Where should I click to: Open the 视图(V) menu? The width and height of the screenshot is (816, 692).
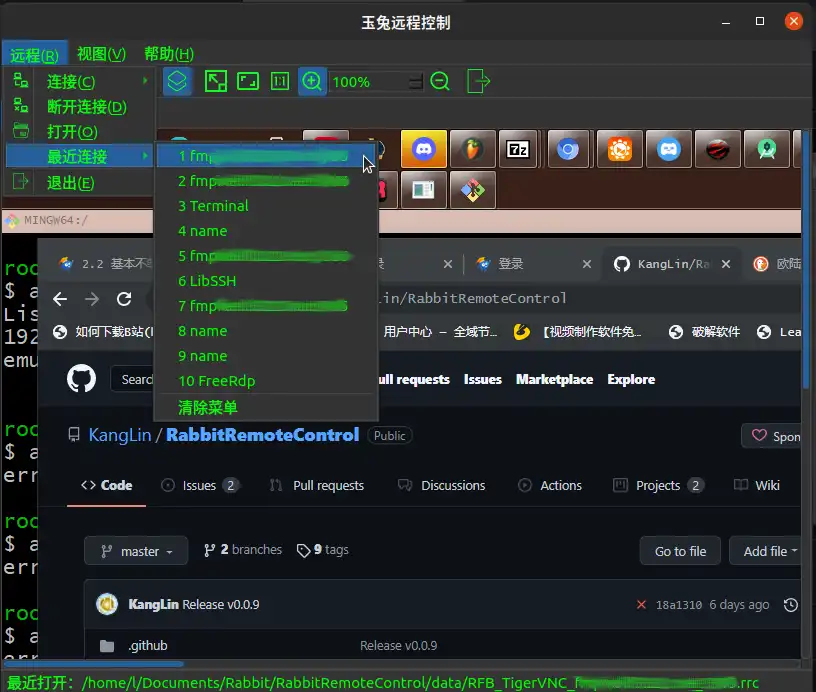(101, 54)
